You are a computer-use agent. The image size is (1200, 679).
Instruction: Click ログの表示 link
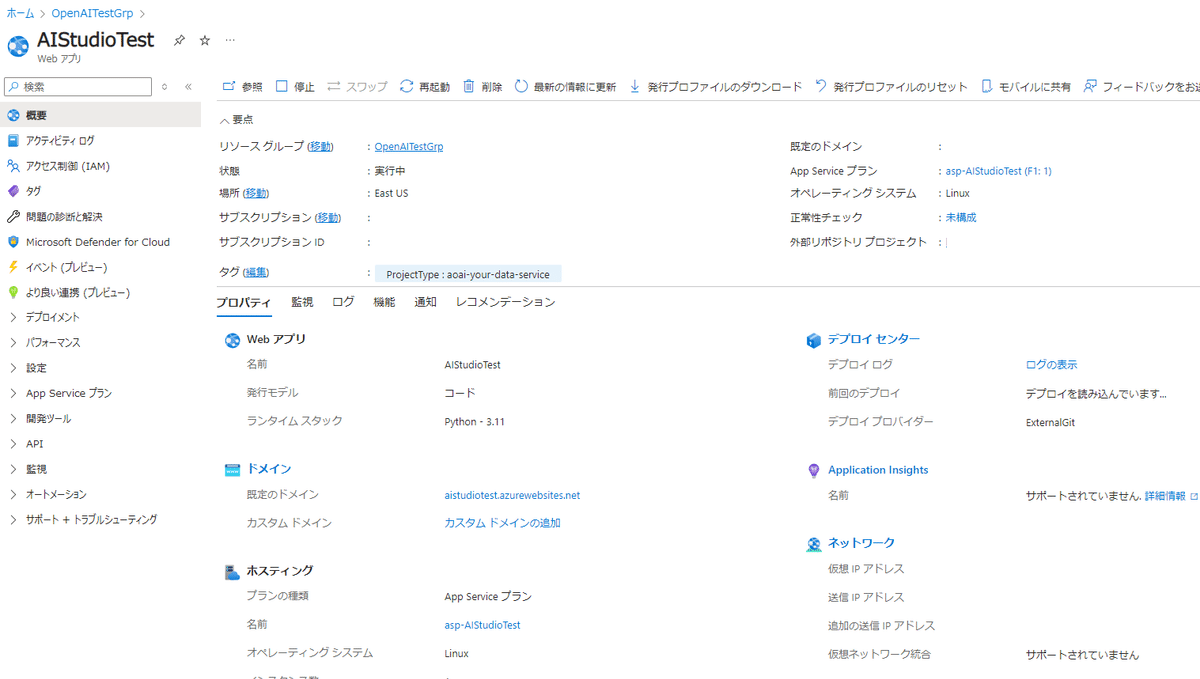point(1051,365)
